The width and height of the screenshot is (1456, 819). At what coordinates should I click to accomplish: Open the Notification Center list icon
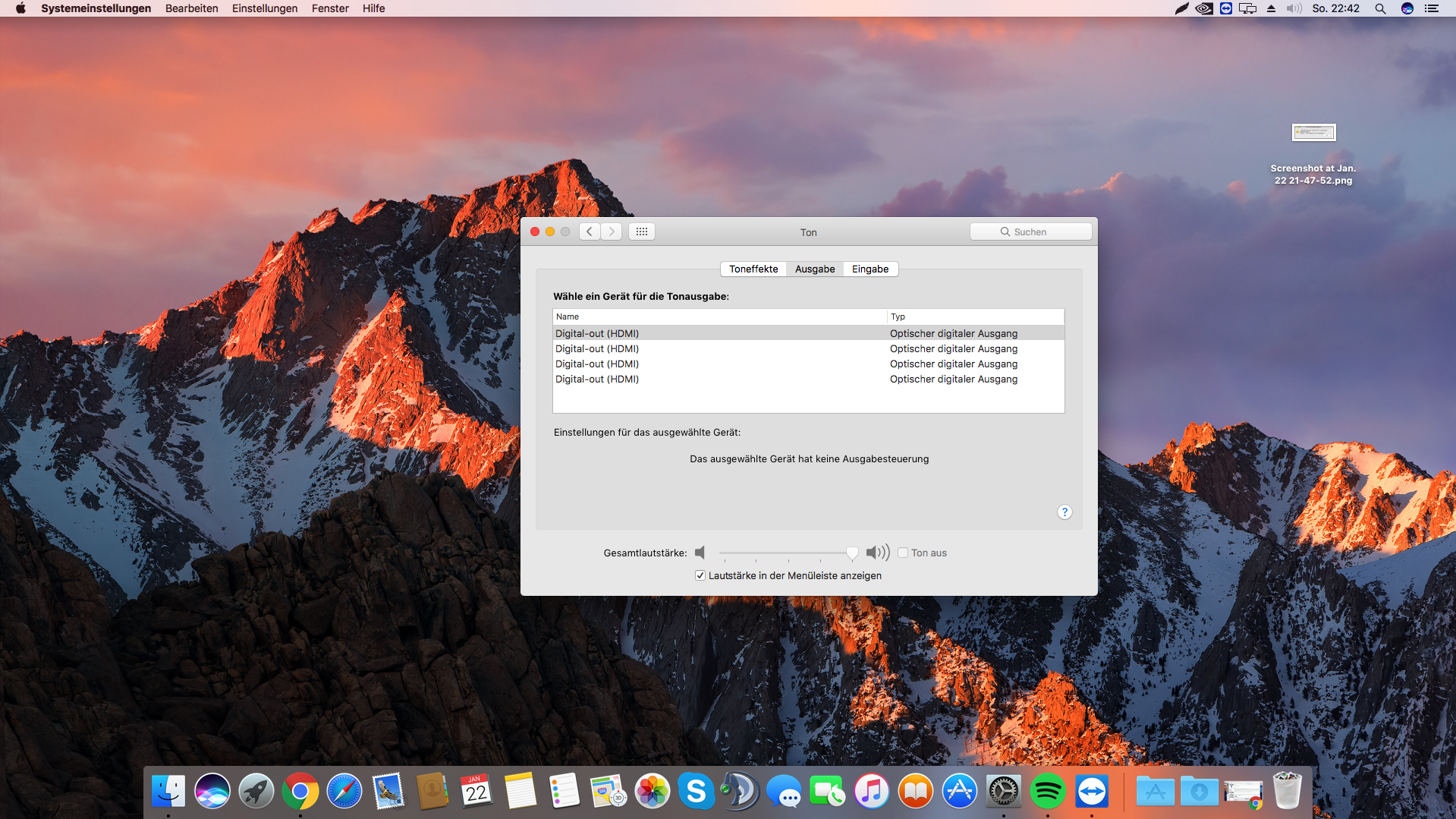(x=1431, y=8)
